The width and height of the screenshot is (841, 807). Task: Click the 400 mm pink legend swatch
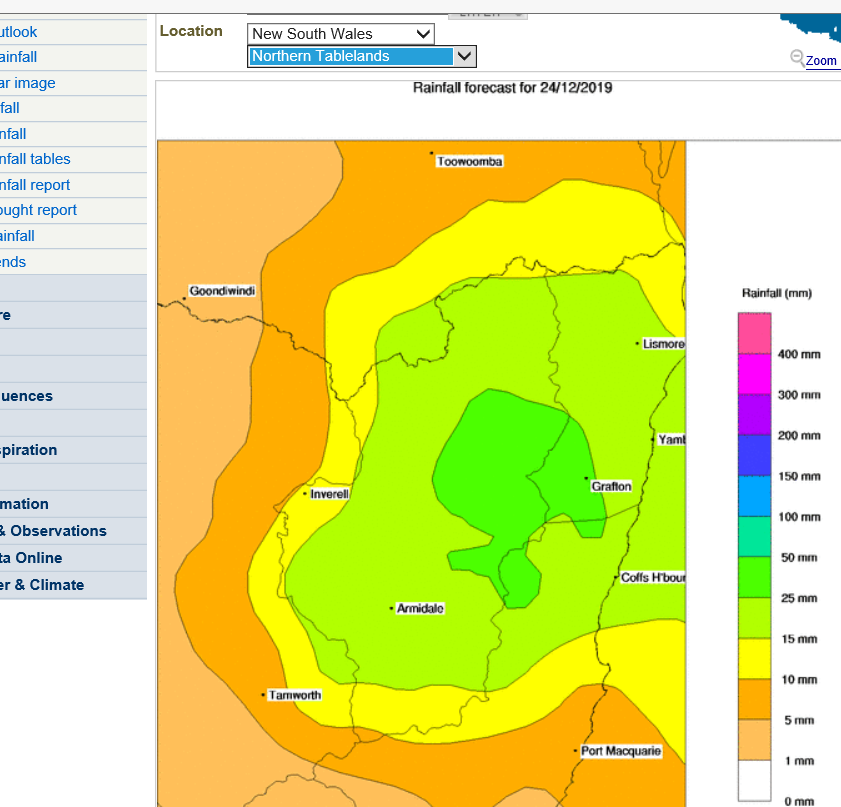pos(754,334)
